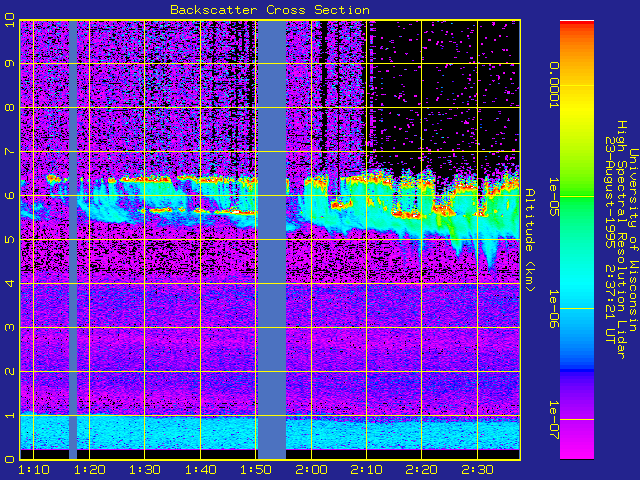Click the altitude axis label 10
The height and width of the screenshot is (480, 640).
(x=9, y=20)
